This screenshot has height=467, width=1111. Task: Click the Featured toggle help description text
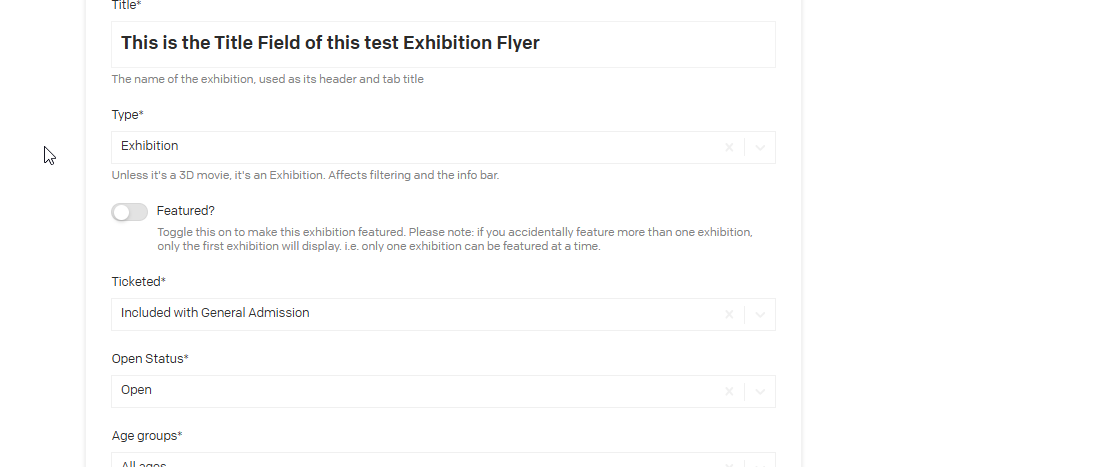click(x=455, y=239)
